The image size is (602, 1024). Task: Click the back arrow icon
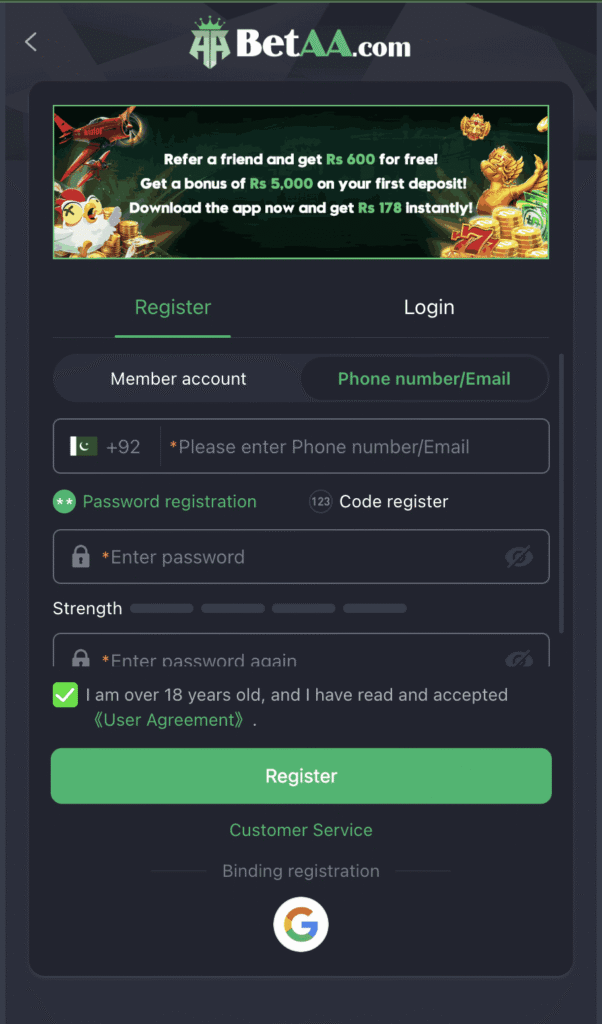pyautogui.click(x=31, y=41)
